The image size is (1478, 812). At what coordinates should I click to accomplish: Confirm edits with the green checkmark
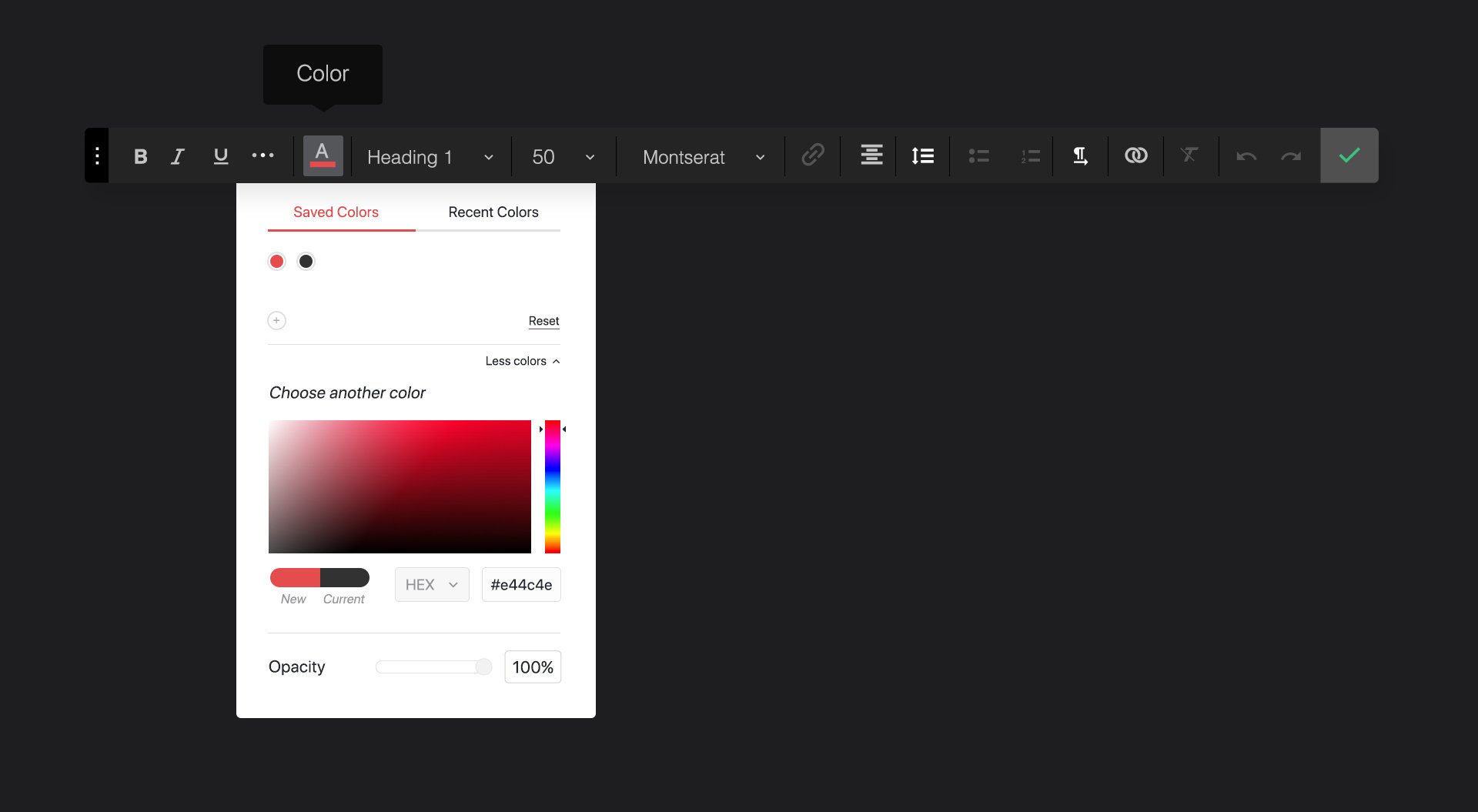[1349, 155]
